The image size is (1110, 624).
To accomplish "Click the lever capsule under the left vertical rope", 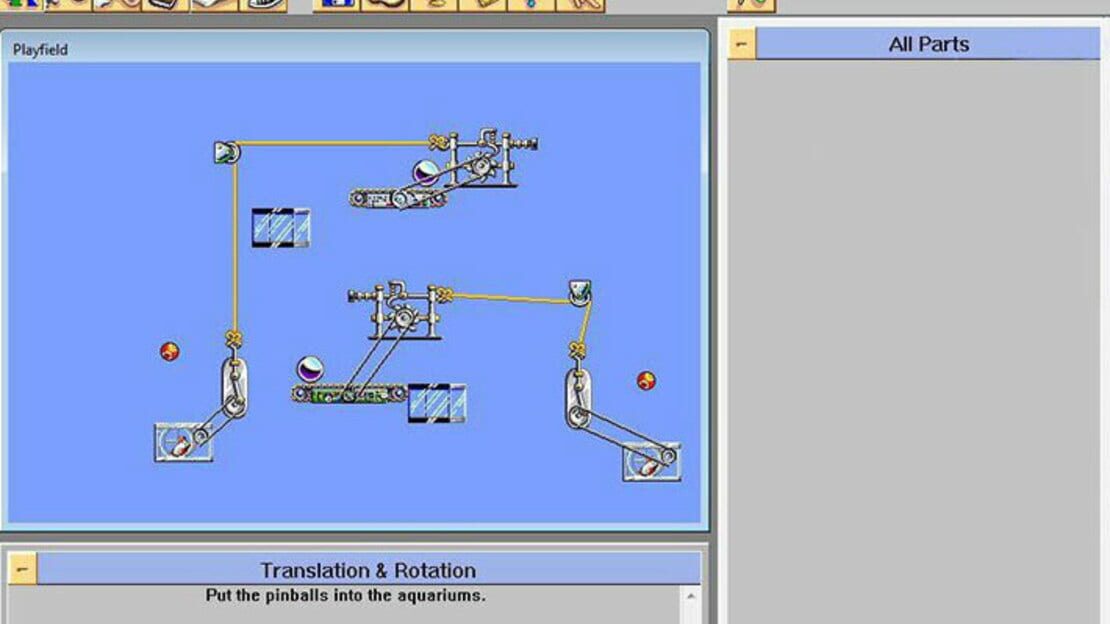I will point(234,388).
